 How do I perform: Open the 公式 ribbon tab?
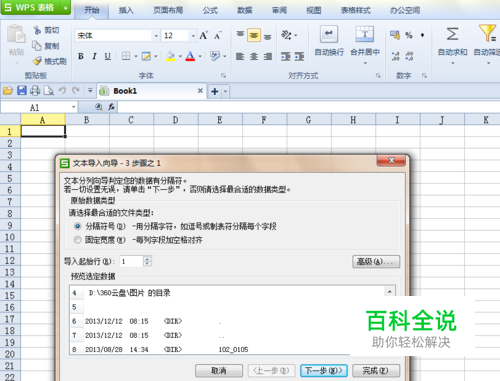click(210, 10)
